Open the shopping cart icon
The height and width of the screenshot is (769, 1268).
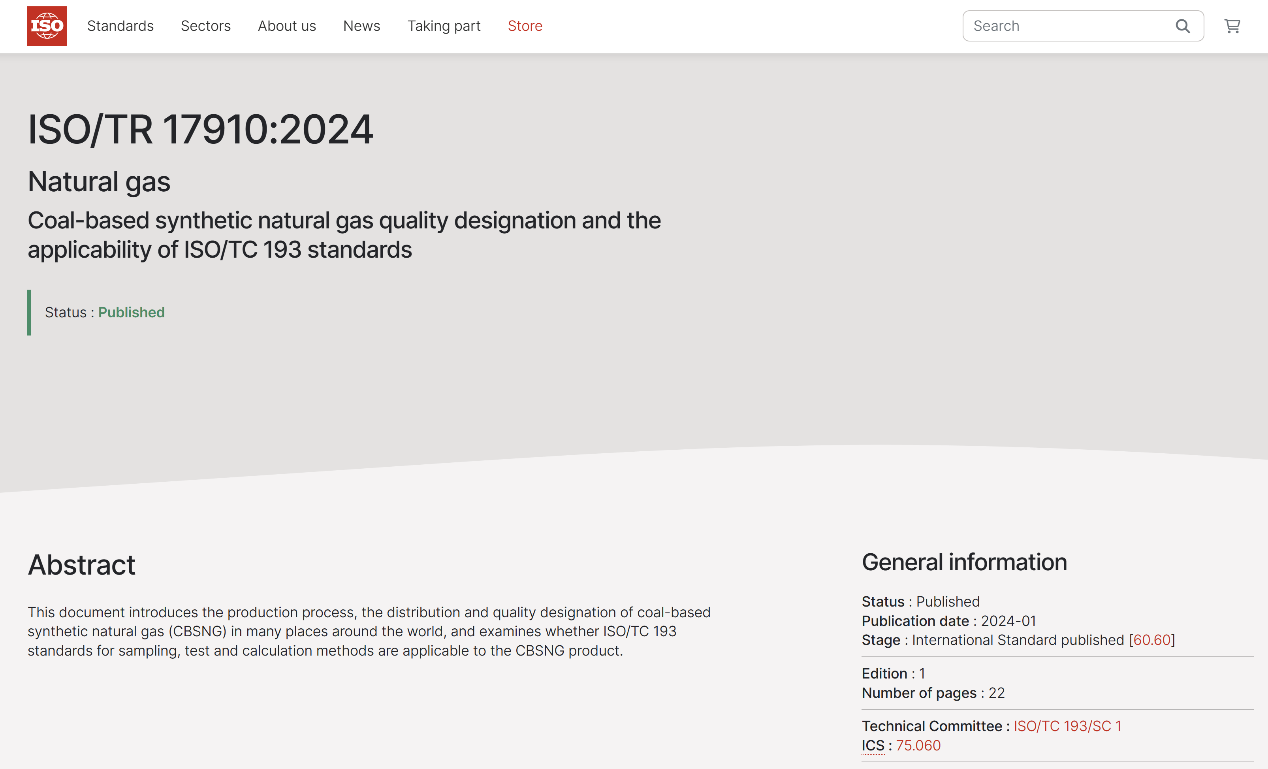(1232, 26)
